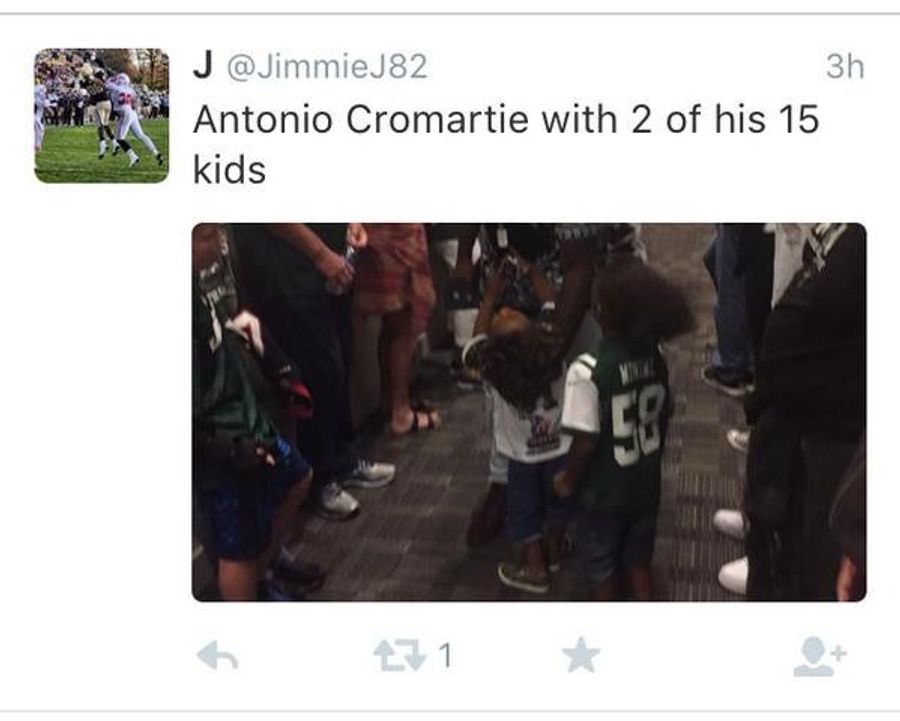The image size is (900, 721).
Task: Reply to the tweet with arrow icon
Action: (217, 655)
